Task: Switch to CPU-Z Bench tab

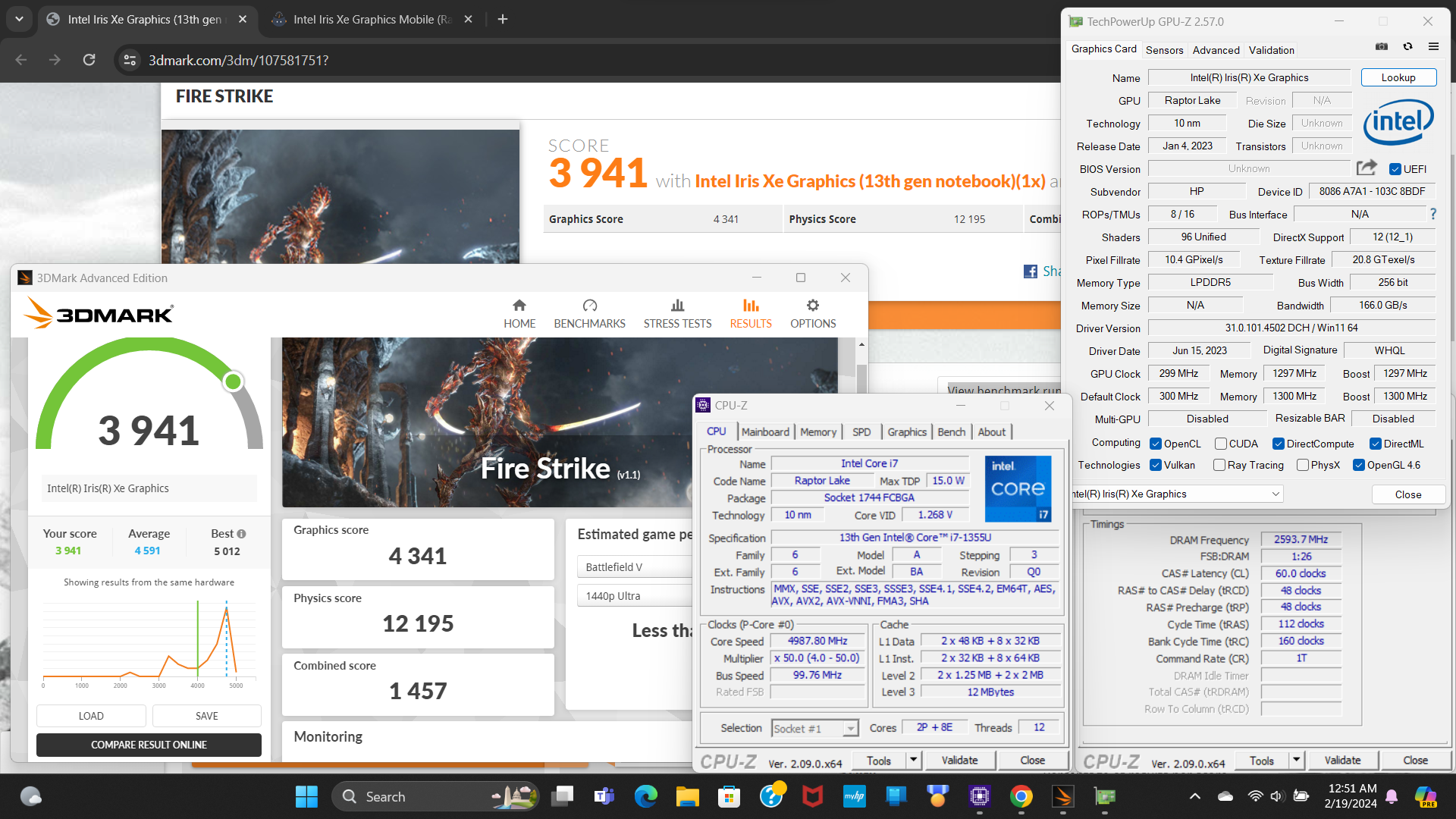Action: pos(951,431)
